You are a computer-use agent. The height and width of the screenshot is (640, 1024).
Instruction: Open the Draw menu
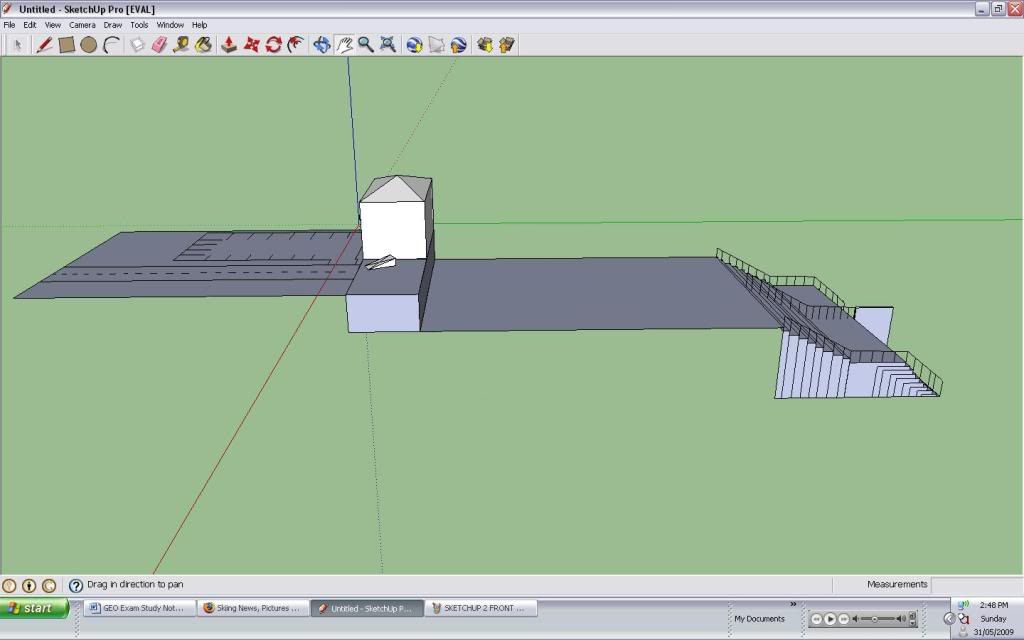tap(112, 25)
